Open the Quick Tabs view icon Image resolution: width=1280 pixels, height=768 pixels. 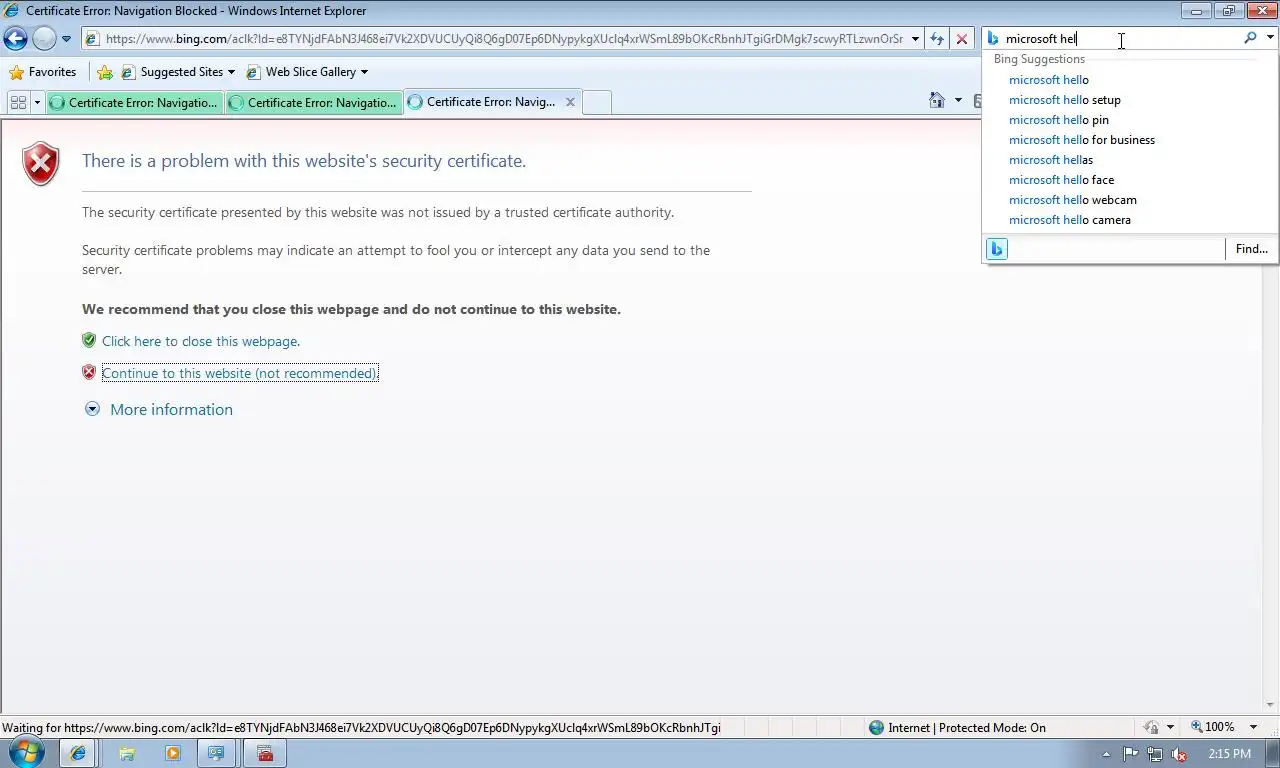coord(18,102)
